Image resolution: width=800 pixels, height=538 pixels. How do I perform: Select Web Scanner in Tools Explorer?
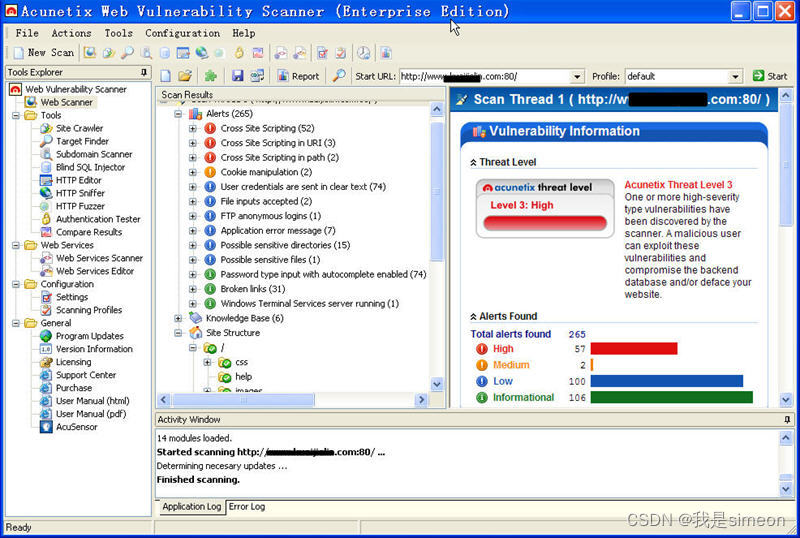click(67, 102)
